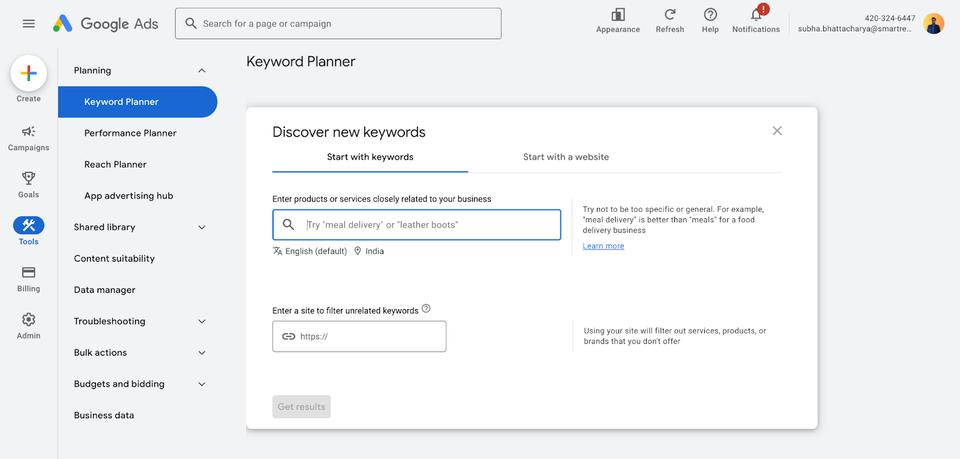Open Notifications bell icon

[757, 15]
